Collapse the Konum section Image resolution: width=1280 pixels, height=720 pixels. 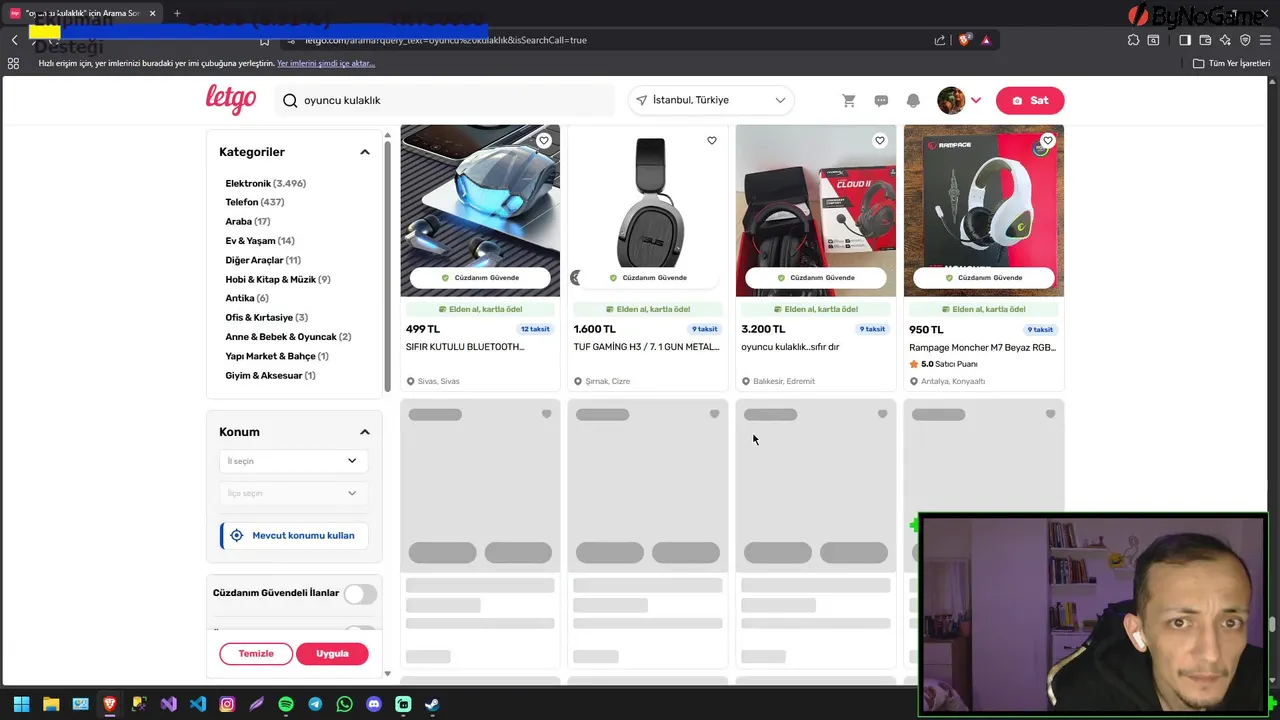click(365, 432)
